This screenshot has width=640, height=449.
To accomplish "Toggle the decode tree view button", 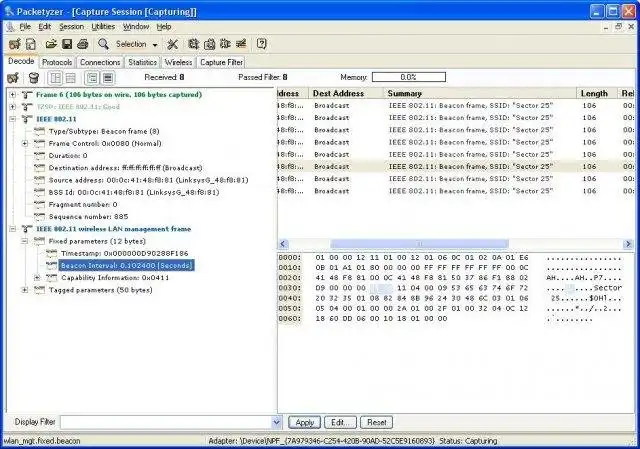I will [93, 78].
